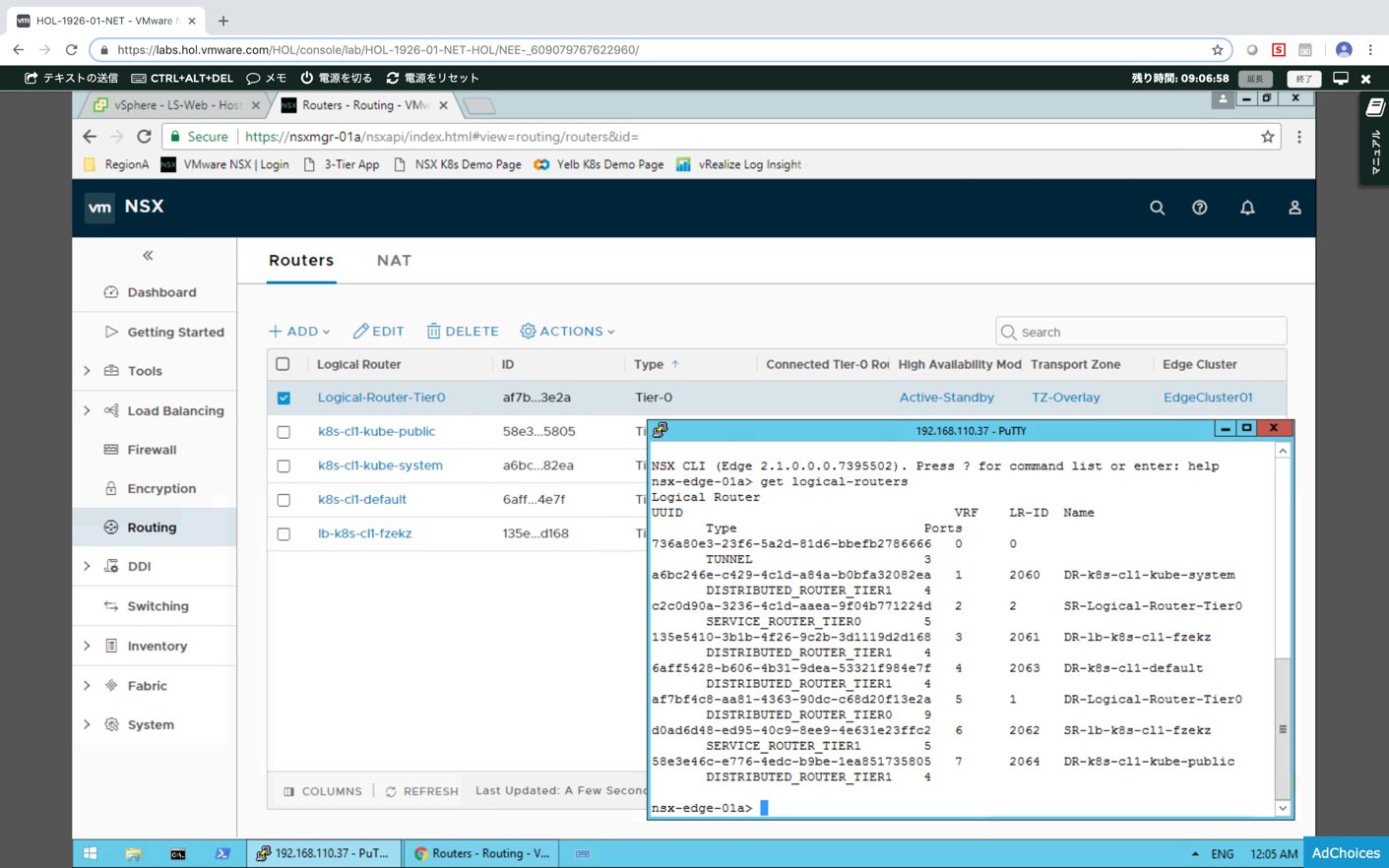The width and height of the screenshot is (1389, 868).
Task: Click the CTRL+ALT+DEL console button
Action: tap(182, 78)
